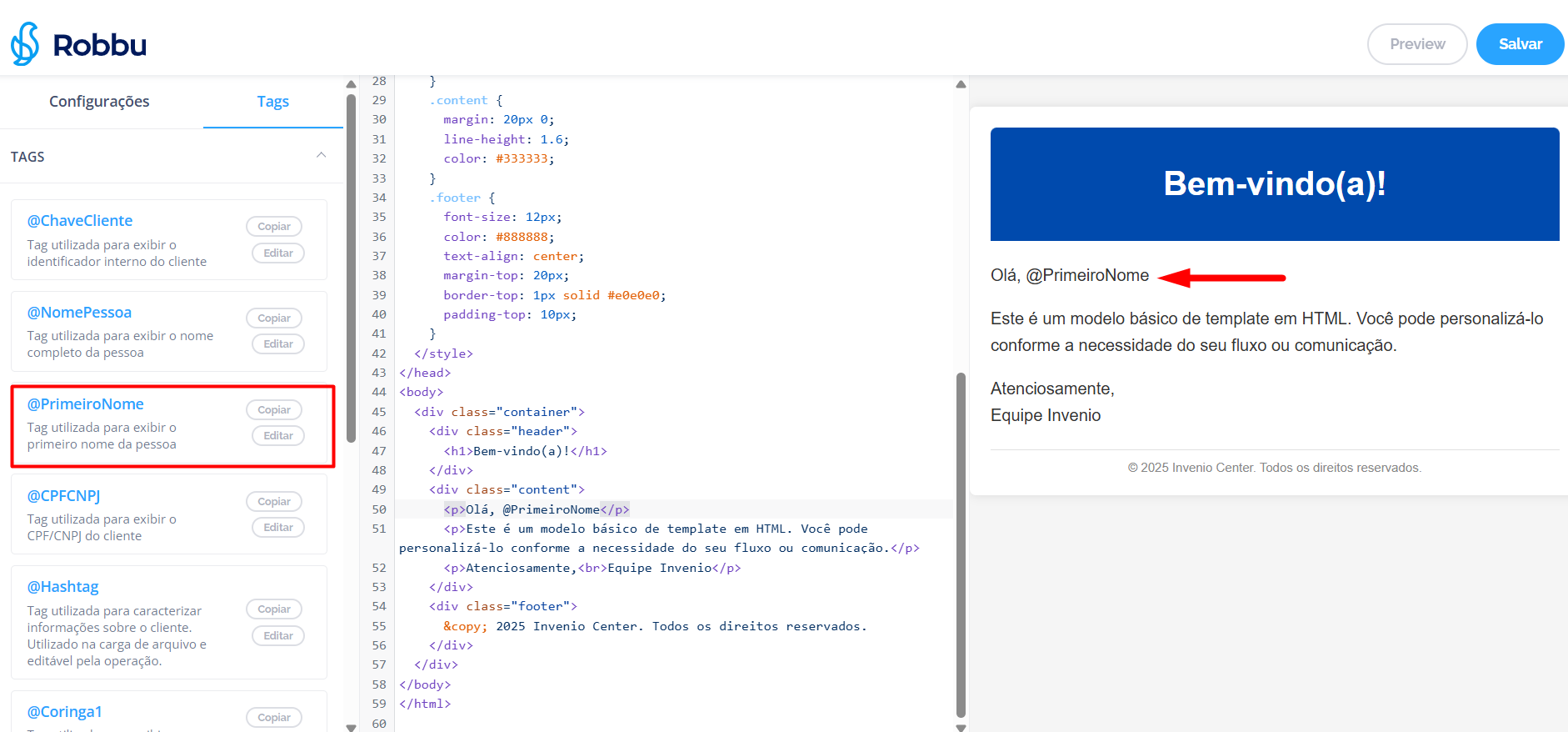Copy the @ChaveCliente tag
Viewport: 1568px width, 732px height.
(x=273, y=227)
